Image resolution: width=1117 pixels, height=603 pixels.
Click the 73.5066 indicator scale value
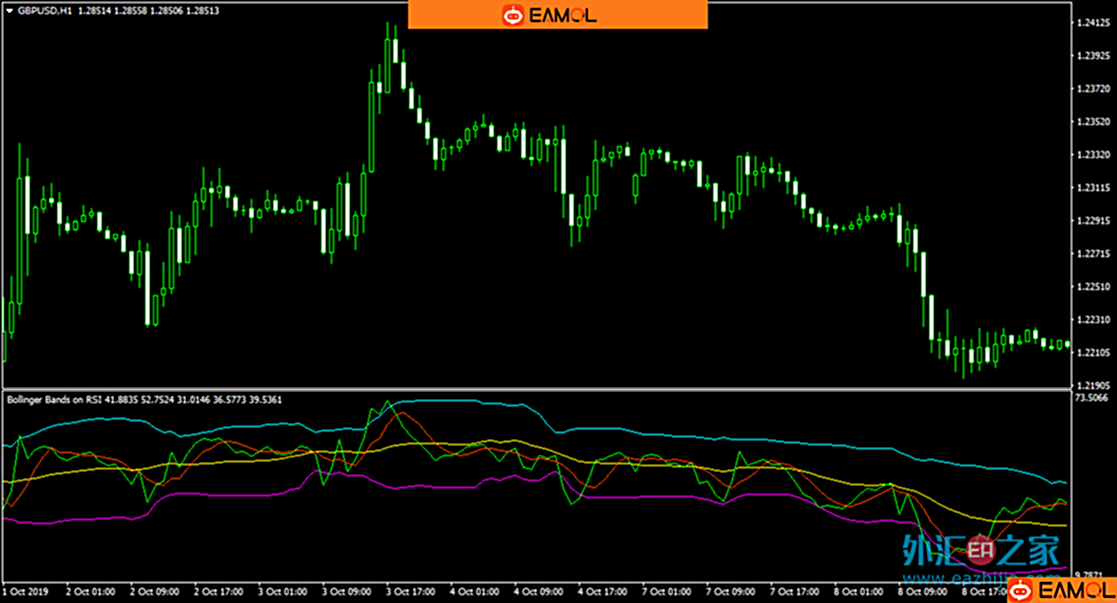(1092, 397)
